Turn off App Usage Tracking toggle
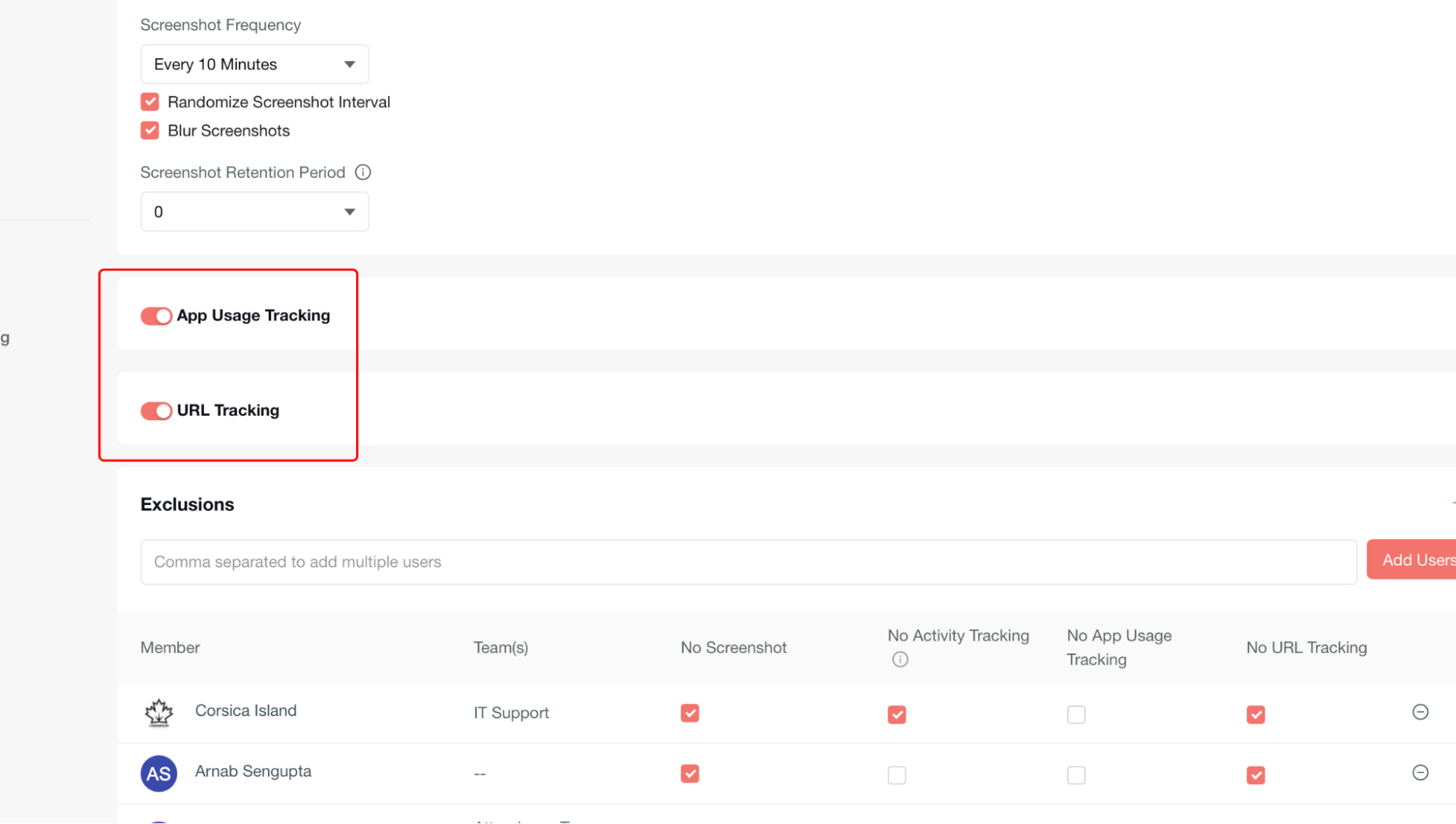The width and height of the screenshot is (1456, 824). coord(156,316)
